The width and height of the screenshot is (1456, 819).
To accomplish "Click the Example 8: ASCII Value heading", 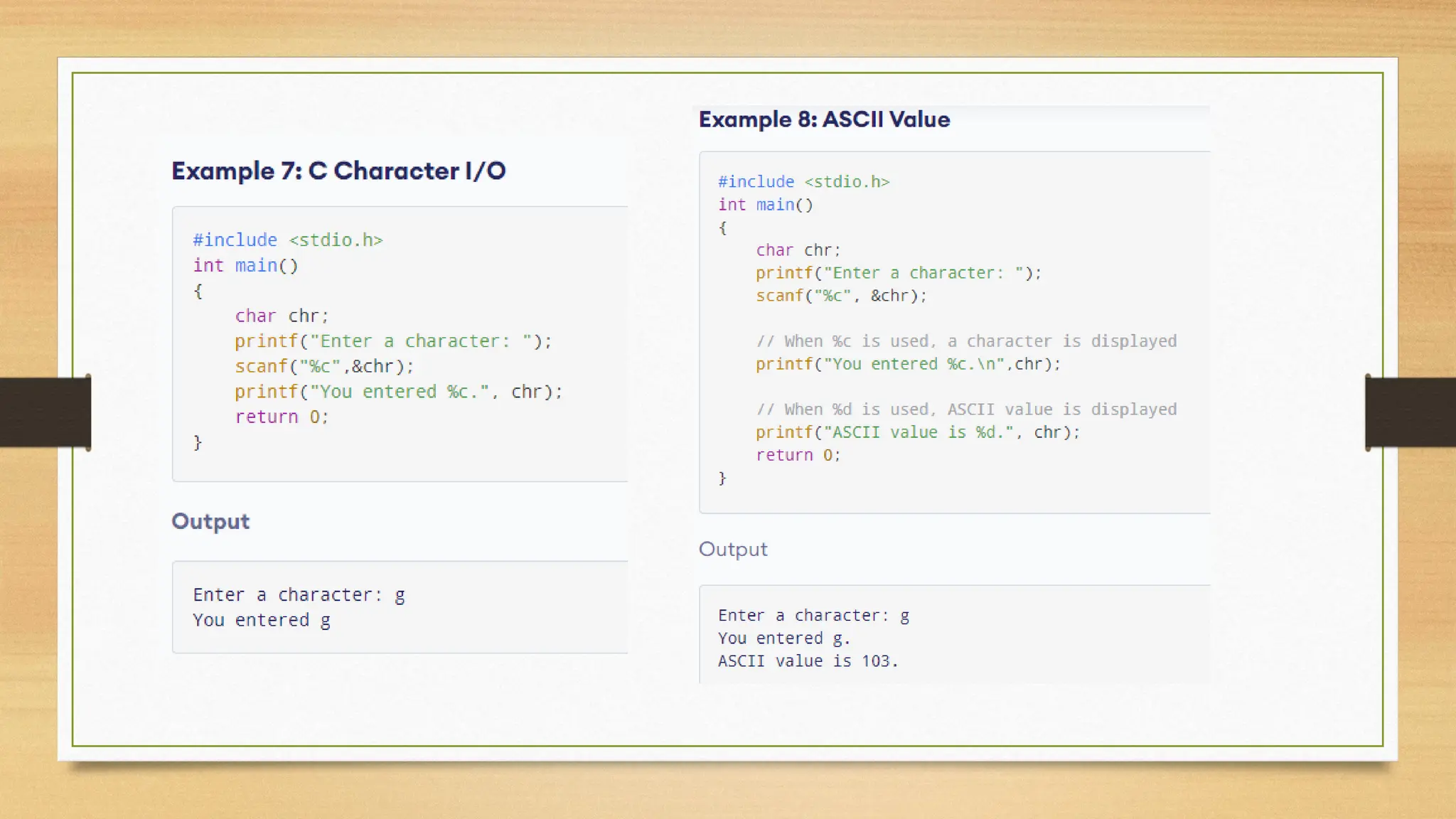I will point(824,119).
